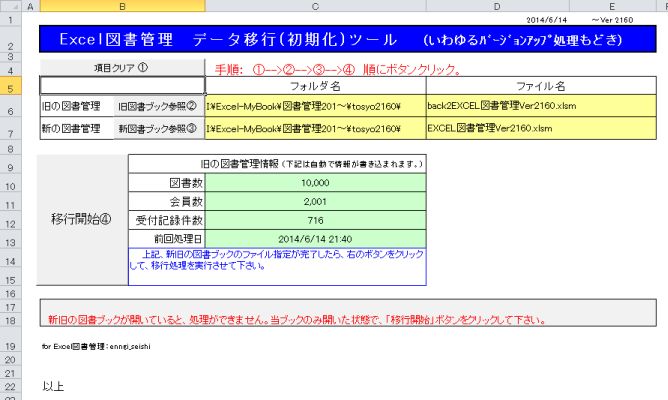Click the 以上 cell in row 22
Image resolution: width=668 pixels, height=400 pixels.
[53, 386]
